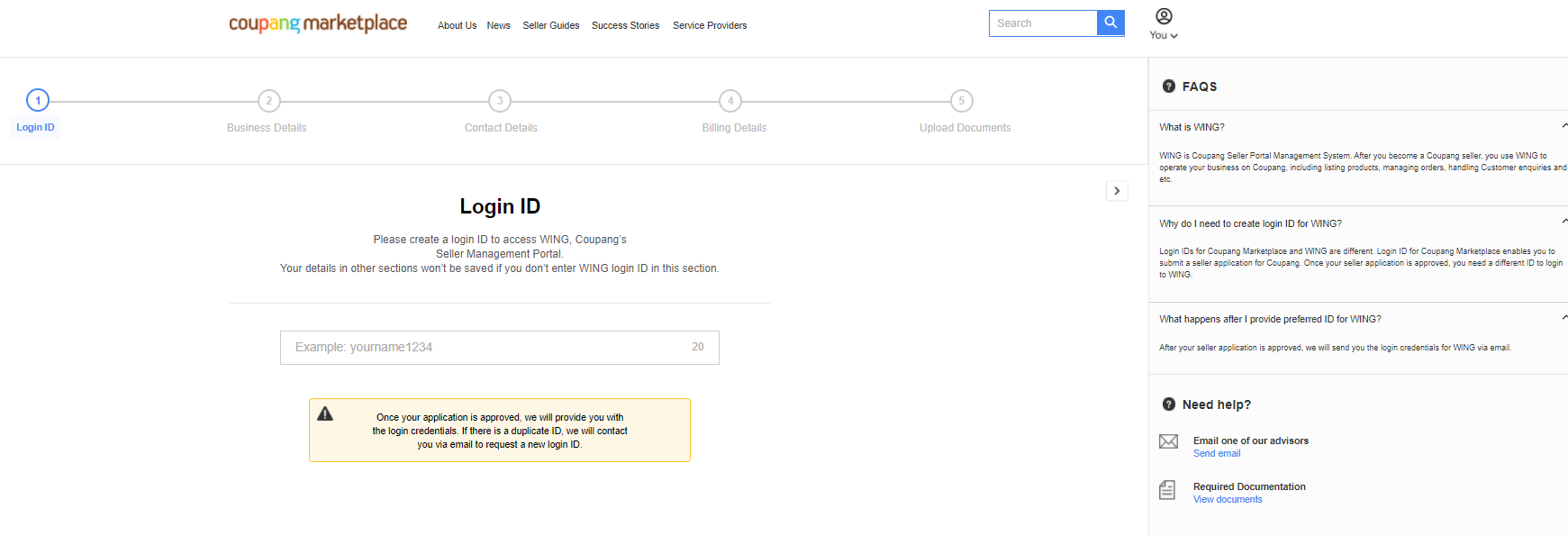Open the View documents link
This screenshot has width=1568, height=536.
click(1228, 500)
